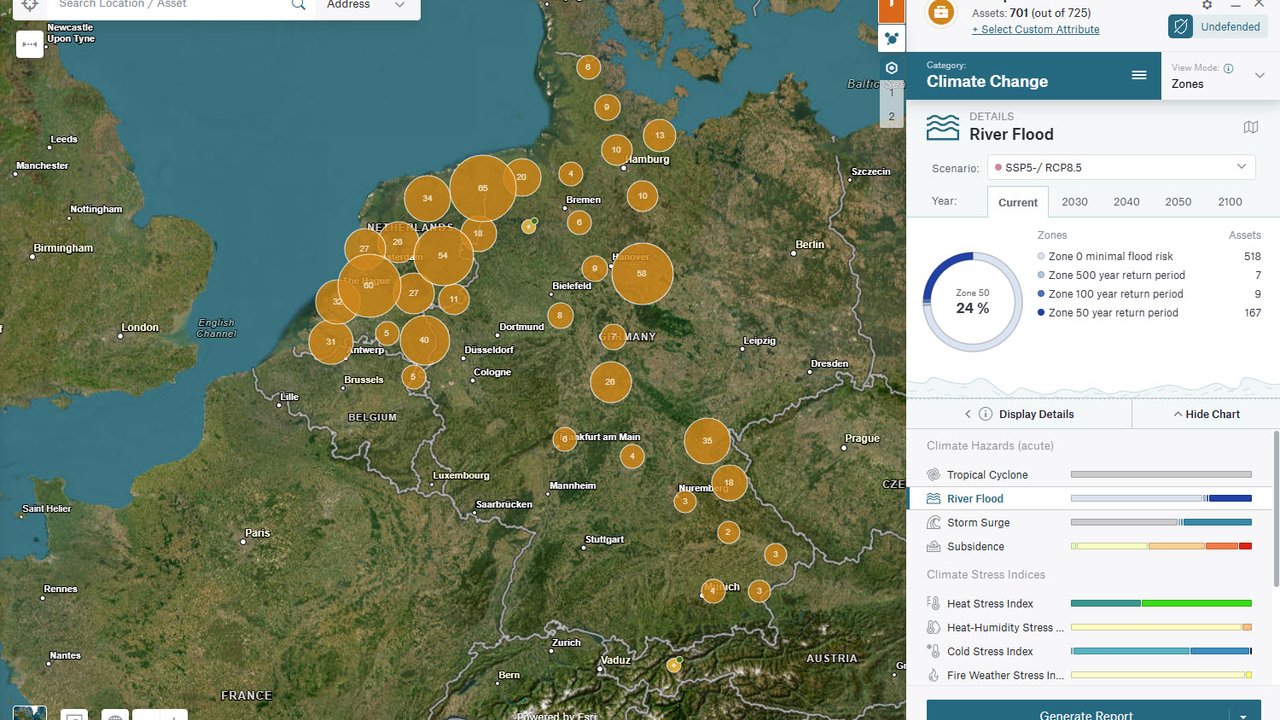The height and width of the screenshot is (720, 1280).
Task: Open the Climate Change category hamburger menu
Action: (x=1138, y=75)
